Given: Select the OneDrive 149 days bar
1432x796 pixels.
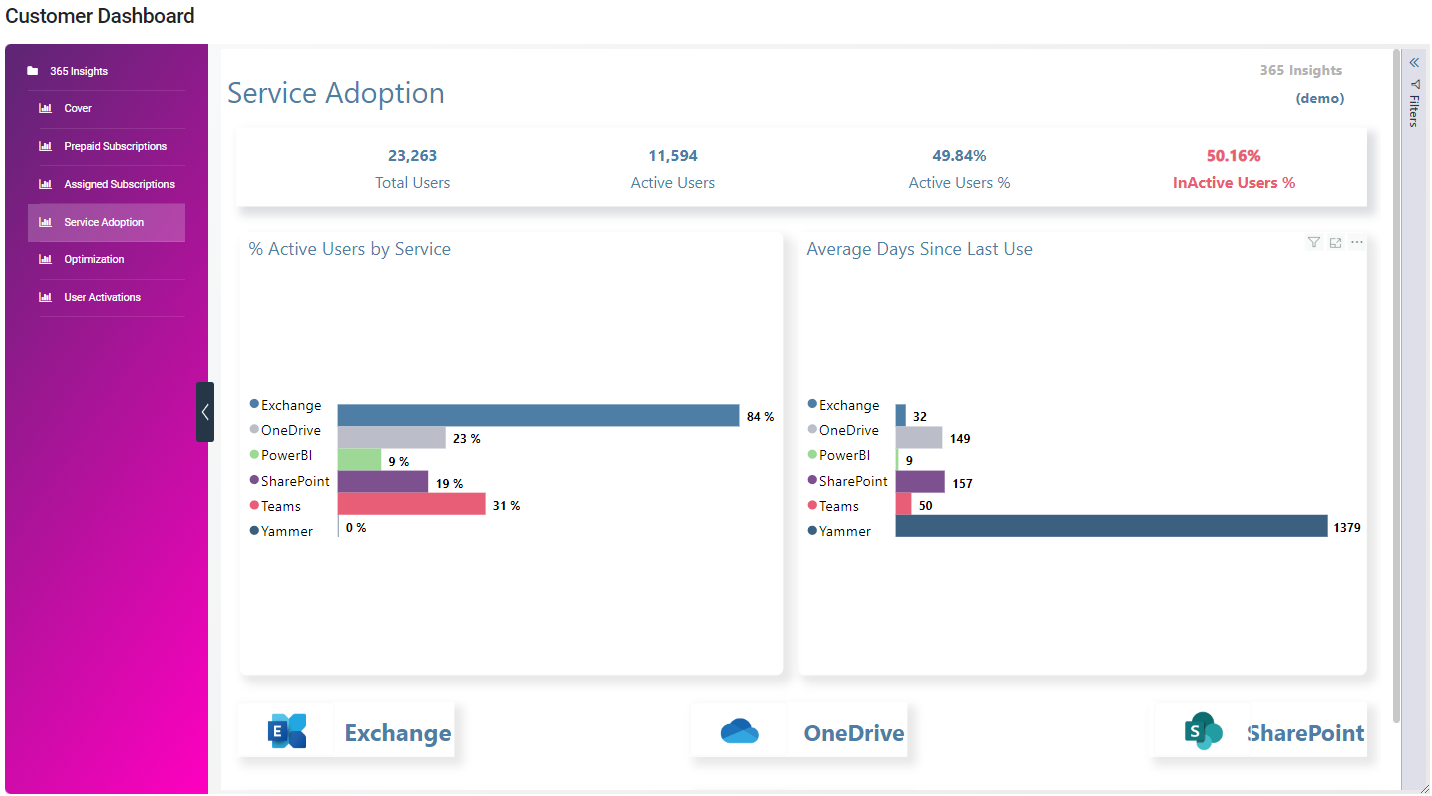Looking at the screenshot, I should point(919,437).
